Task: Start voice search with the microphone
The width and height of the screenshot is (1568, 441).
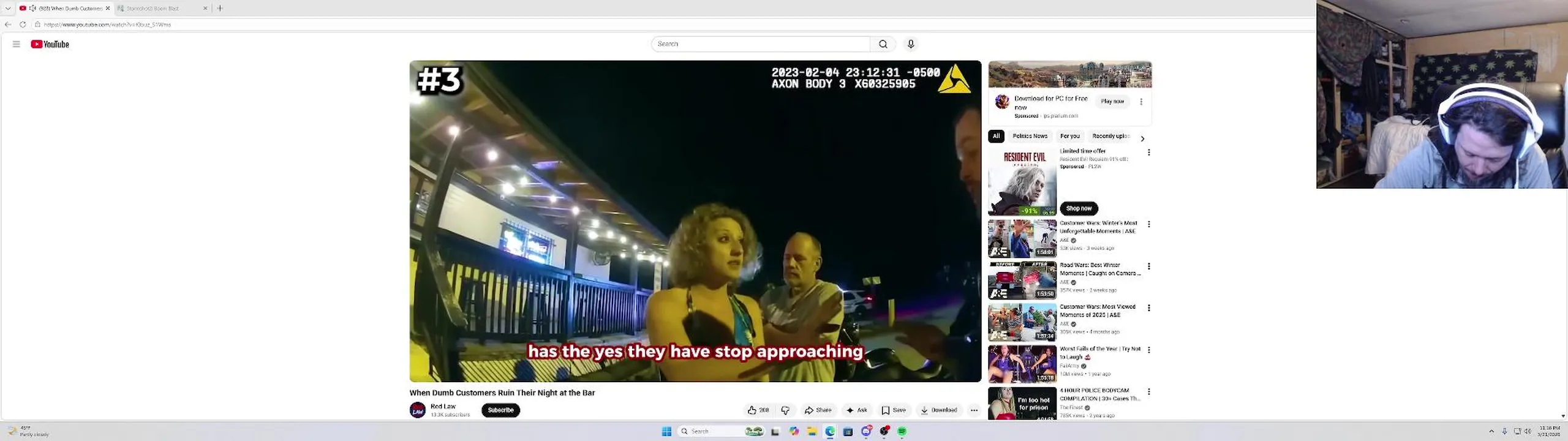Action: (x=911, y=44)
